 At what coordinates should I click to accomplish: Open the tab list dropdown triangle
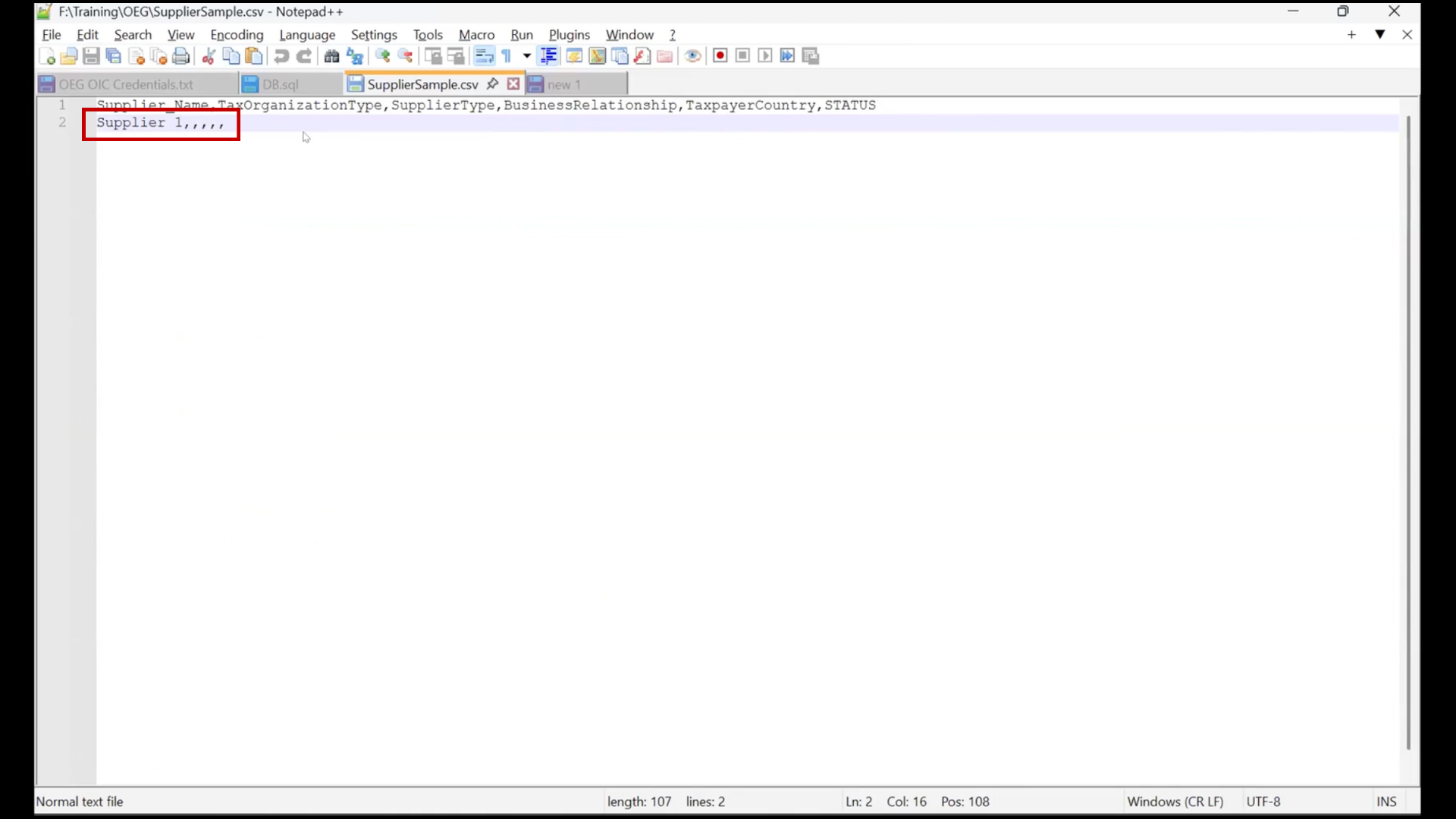click(1380, 35)
